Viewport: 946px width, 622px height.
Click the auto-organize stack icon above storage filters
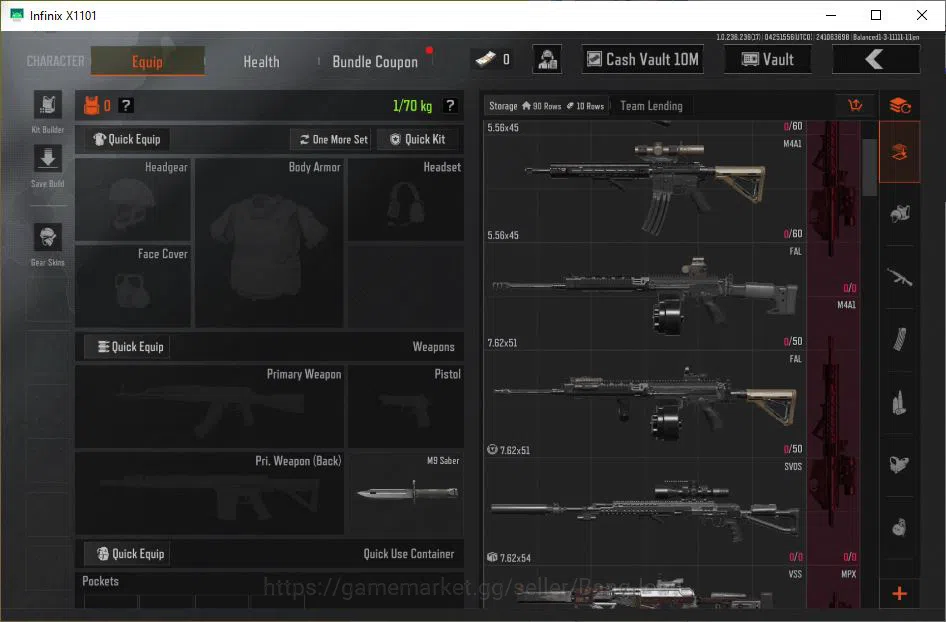900,106
